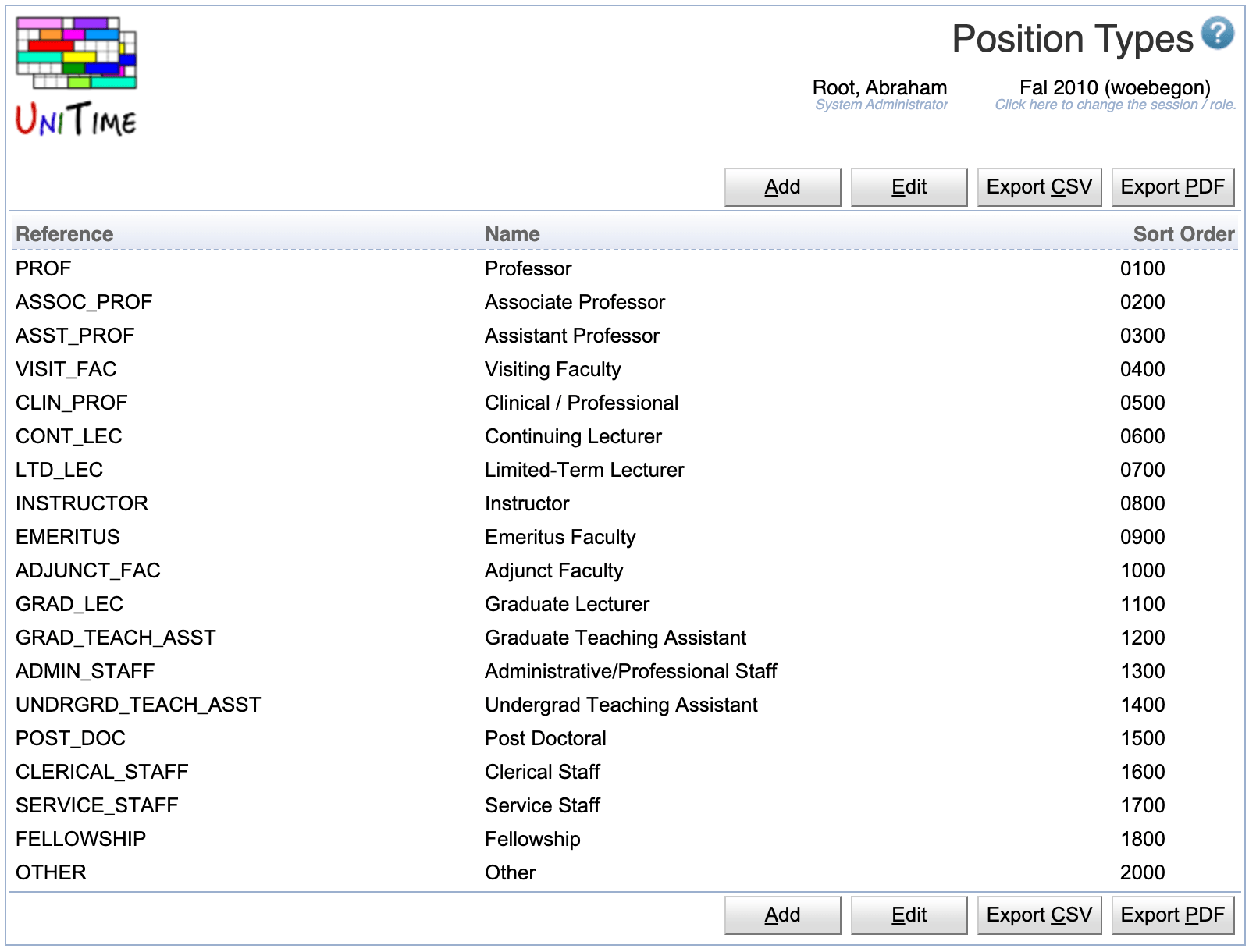Viewport: 1249px width, 952px height.
Task: Click the bottom Export CSV button
Action: (1038, 915)
